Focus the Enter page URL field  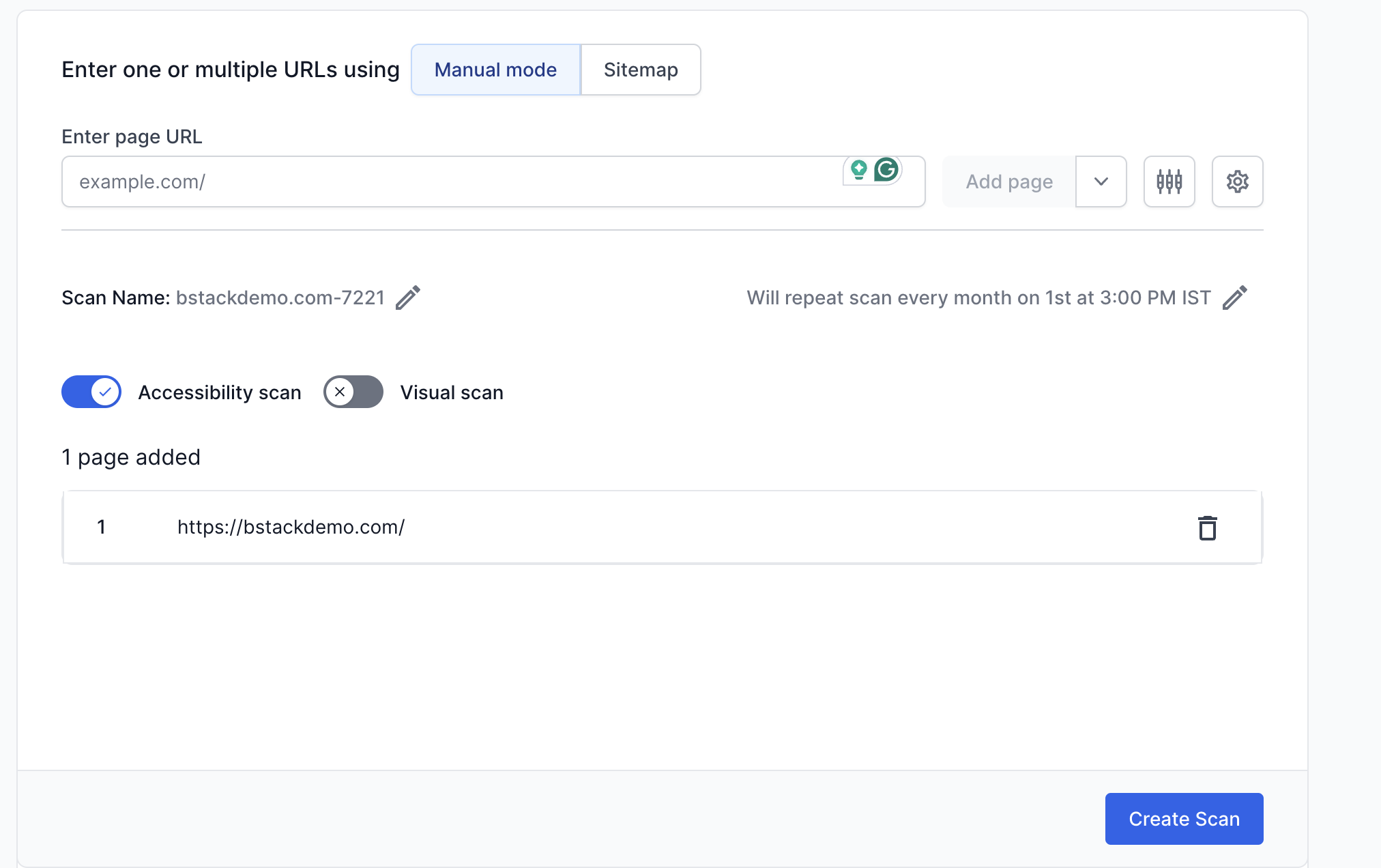point(450,182)
